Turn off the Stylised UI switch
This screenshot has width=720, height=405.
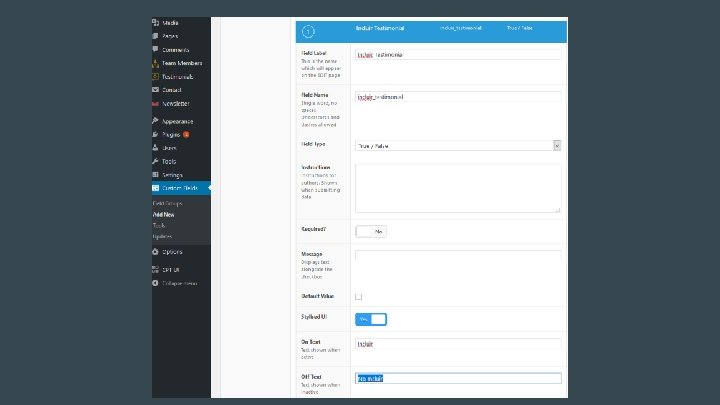371,319
